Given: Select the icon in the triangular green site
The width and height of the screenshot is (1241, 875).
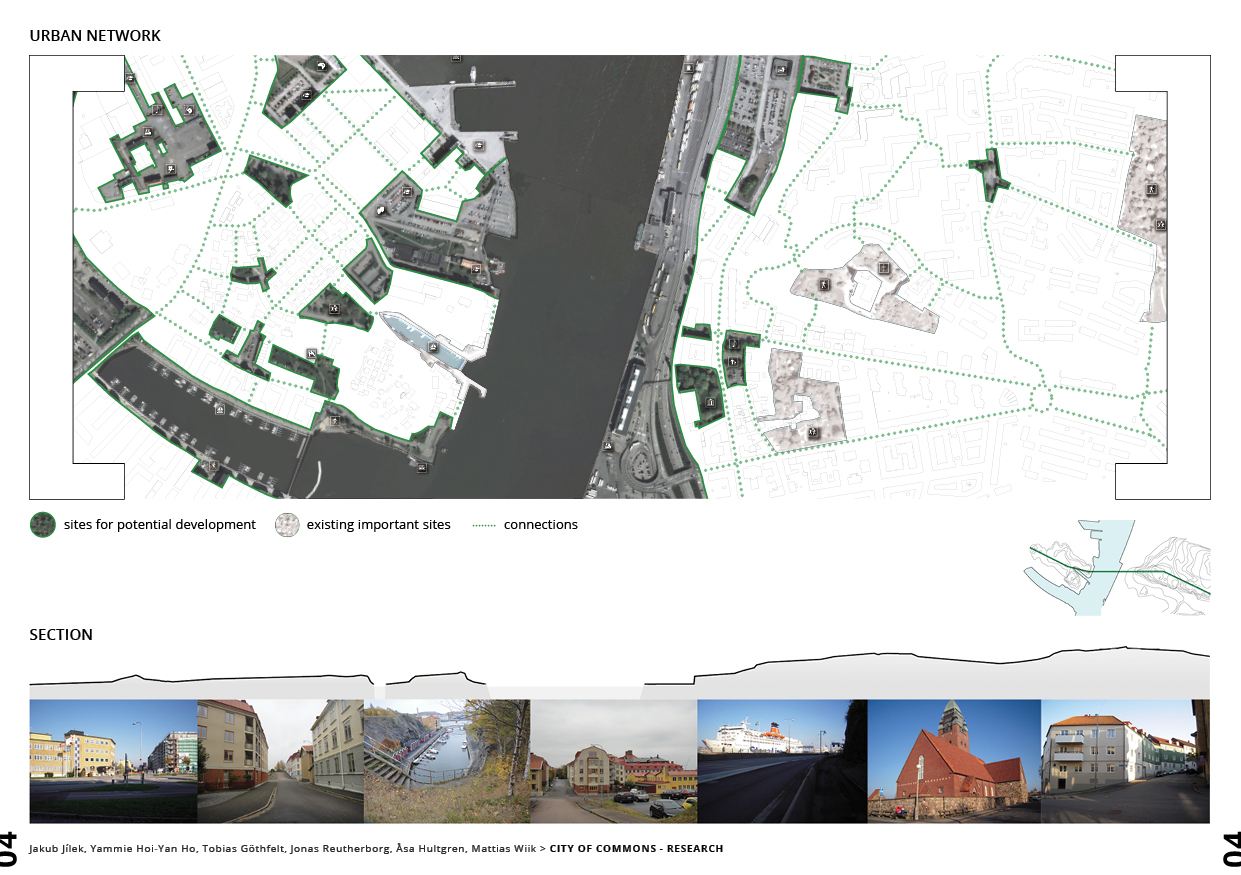Looking at the screenshot, I should 334,309.
